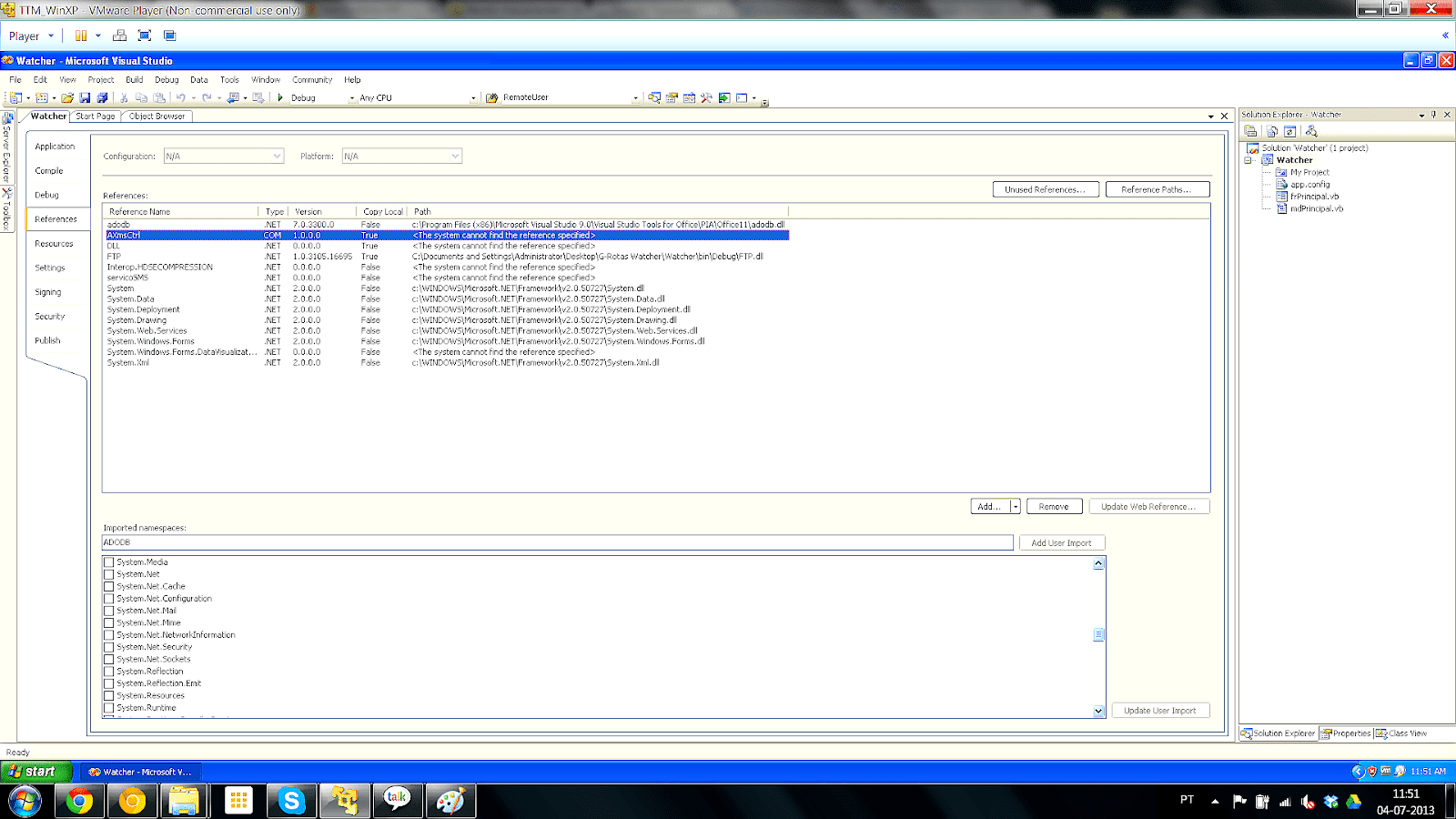Viewport: 1456px width, 819px height.
Task: Click the Save diskette icon
Action: pos(85,97)
